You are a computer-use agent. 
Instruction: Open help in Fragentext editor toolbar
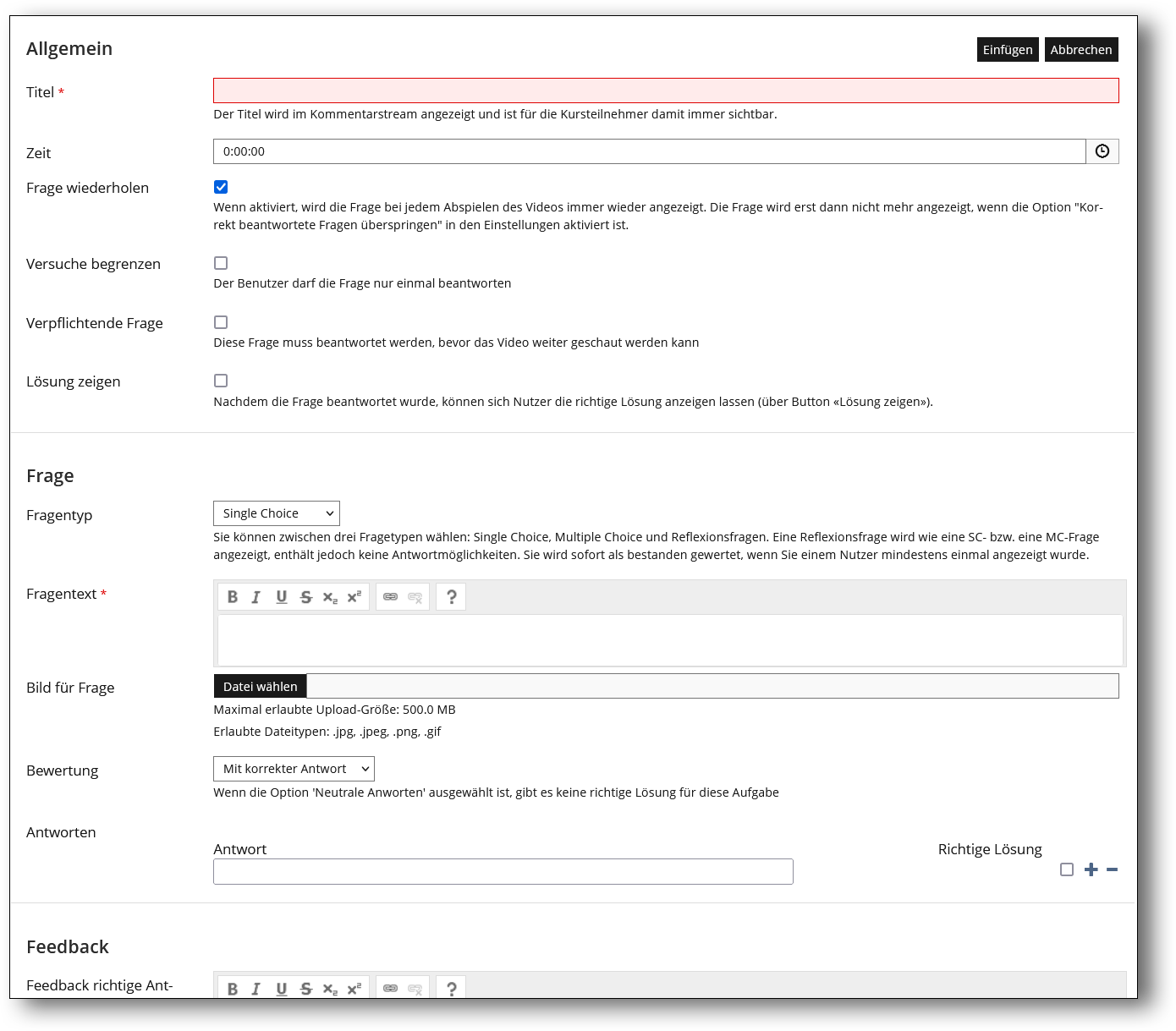tap(451, 597)
